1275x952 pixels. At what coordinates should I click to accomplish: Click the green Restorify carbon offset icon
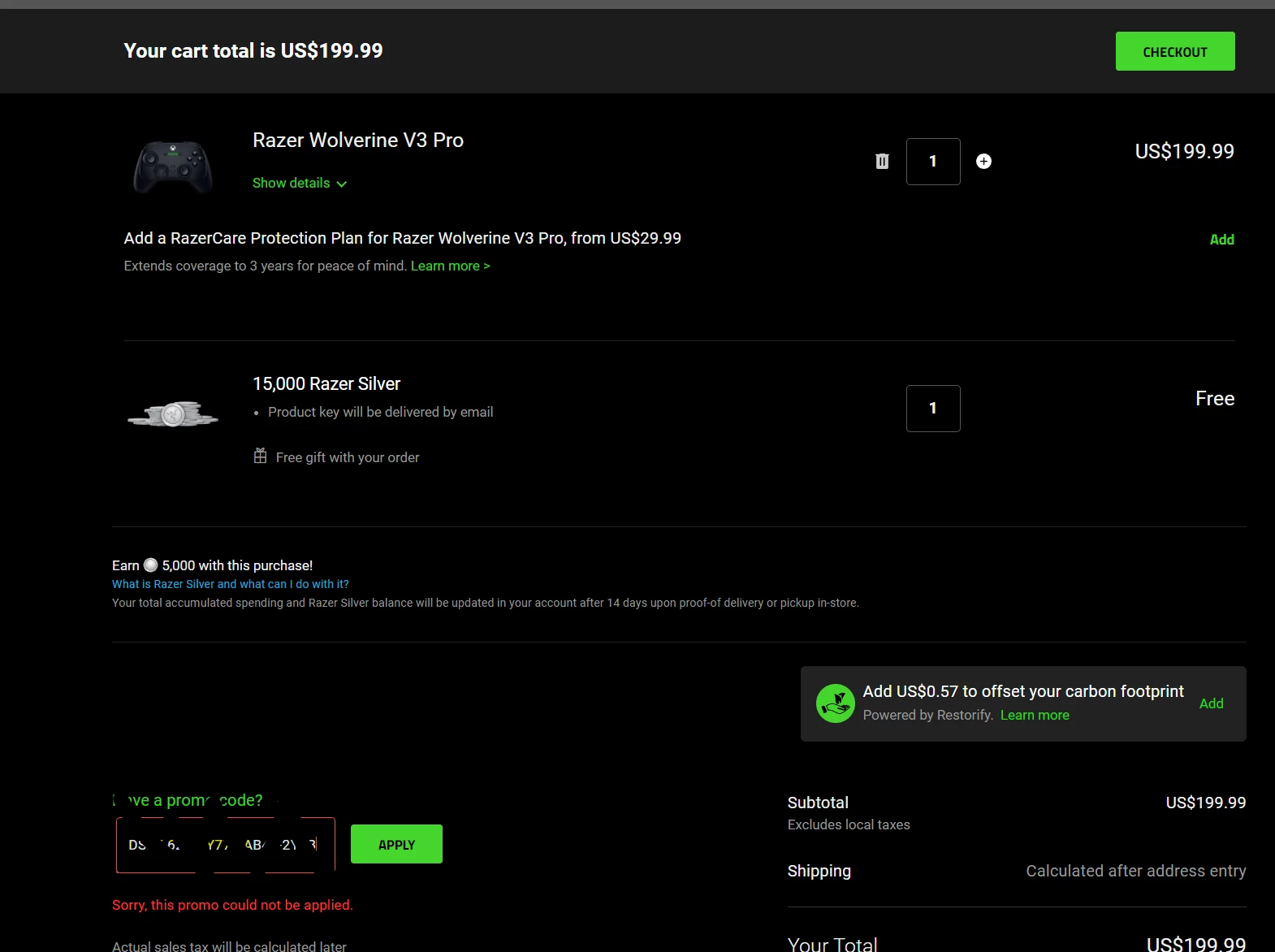(x=835, y=703)
